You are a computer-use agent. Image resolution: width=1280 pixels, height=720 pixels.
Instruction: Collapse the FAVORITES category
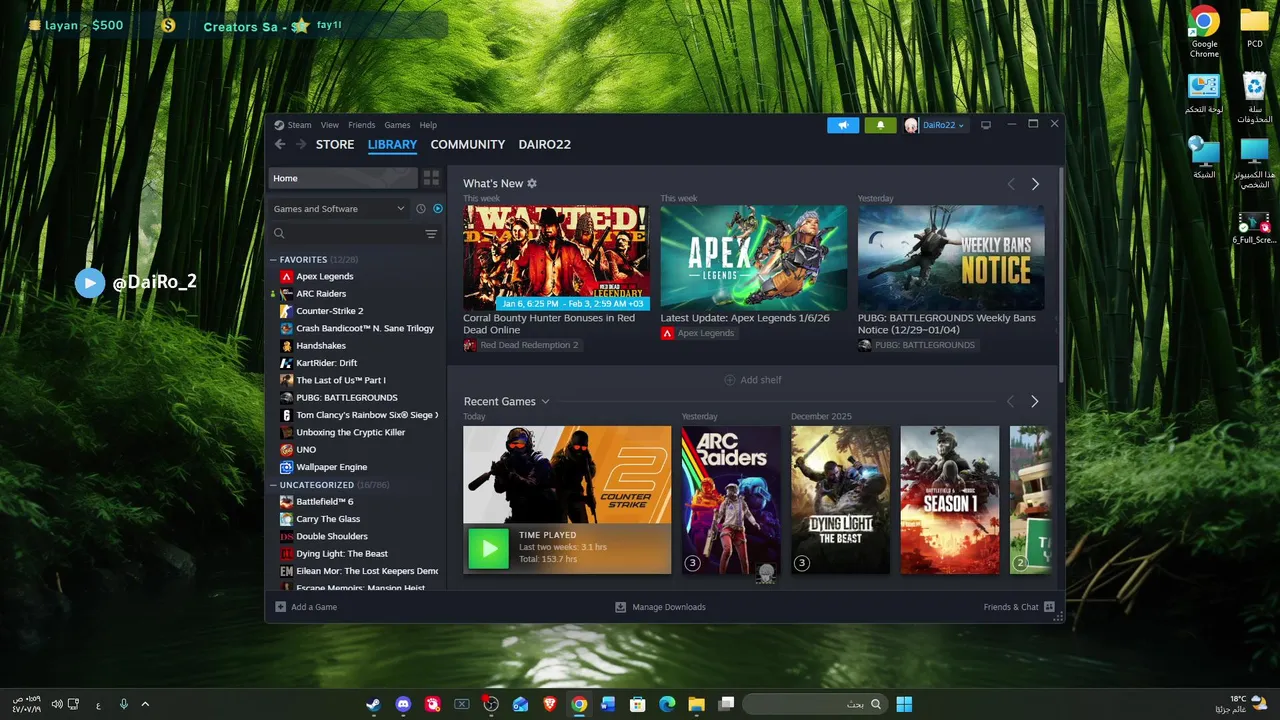pyautogui.click(x=273, y=260)
